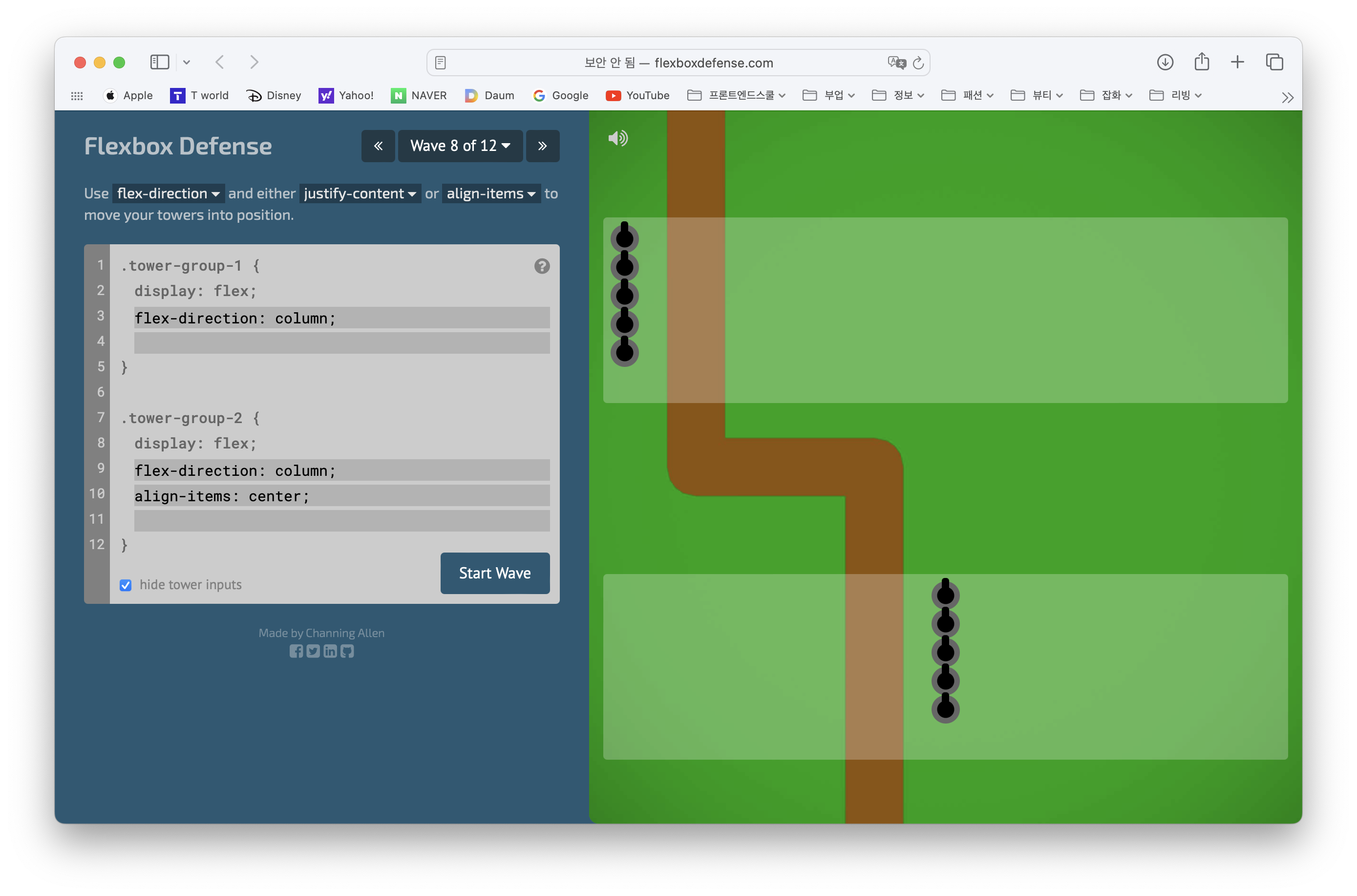1357x896 pixels.
Task: Open a new tab with plus icon
Action: tap(1237, 62)
